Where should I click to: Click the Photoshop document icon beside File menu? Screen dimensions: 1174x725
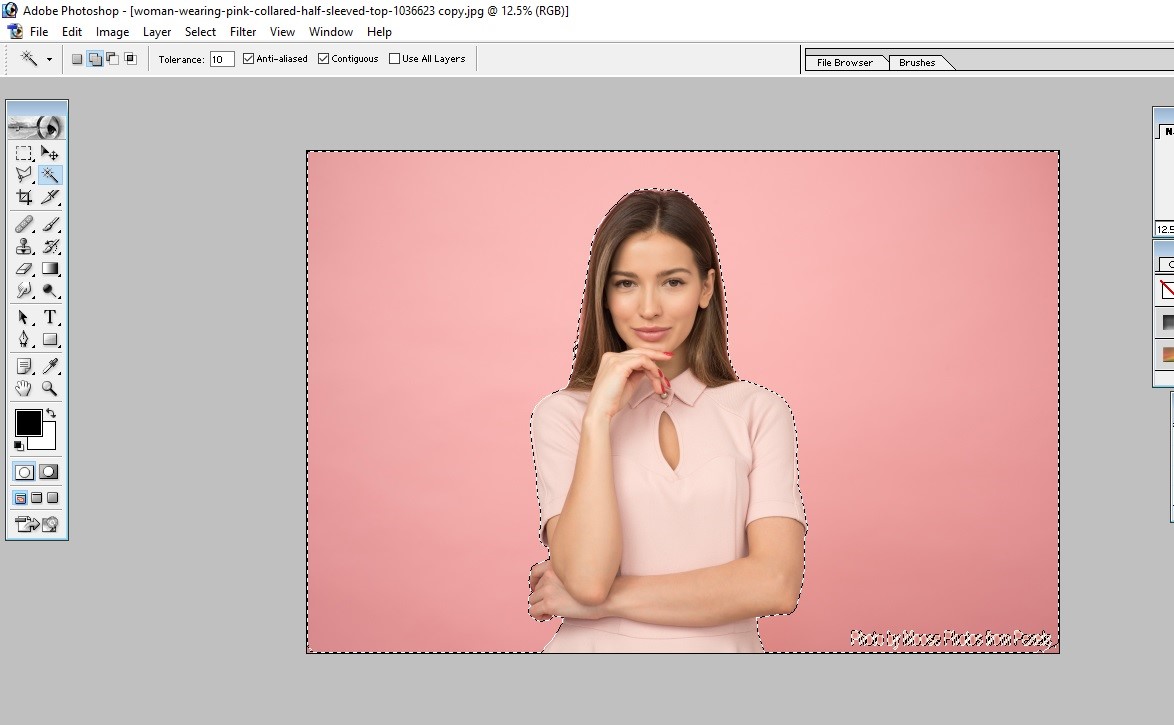(x=14, y=31)
